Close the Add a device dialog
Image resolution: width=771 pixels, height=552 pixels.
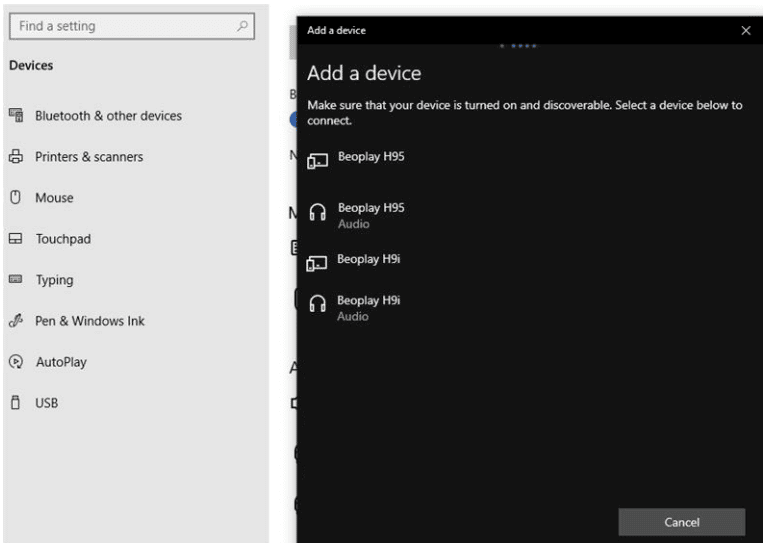click(745, 30)
